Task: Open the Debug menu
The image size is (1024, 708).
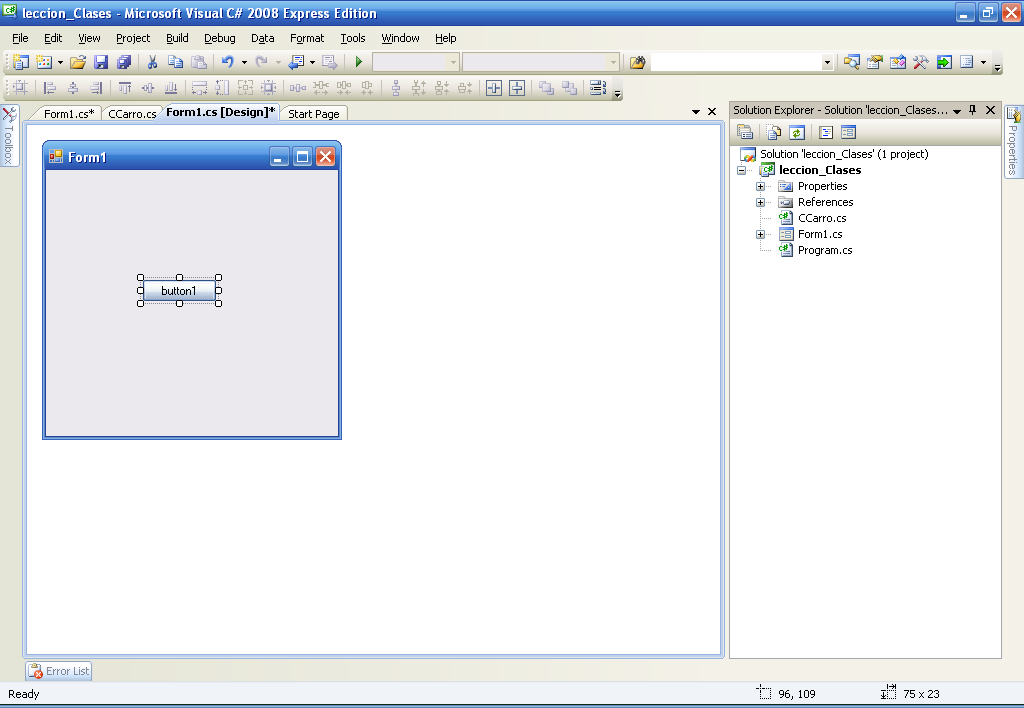Action: (x=219, y=38)
